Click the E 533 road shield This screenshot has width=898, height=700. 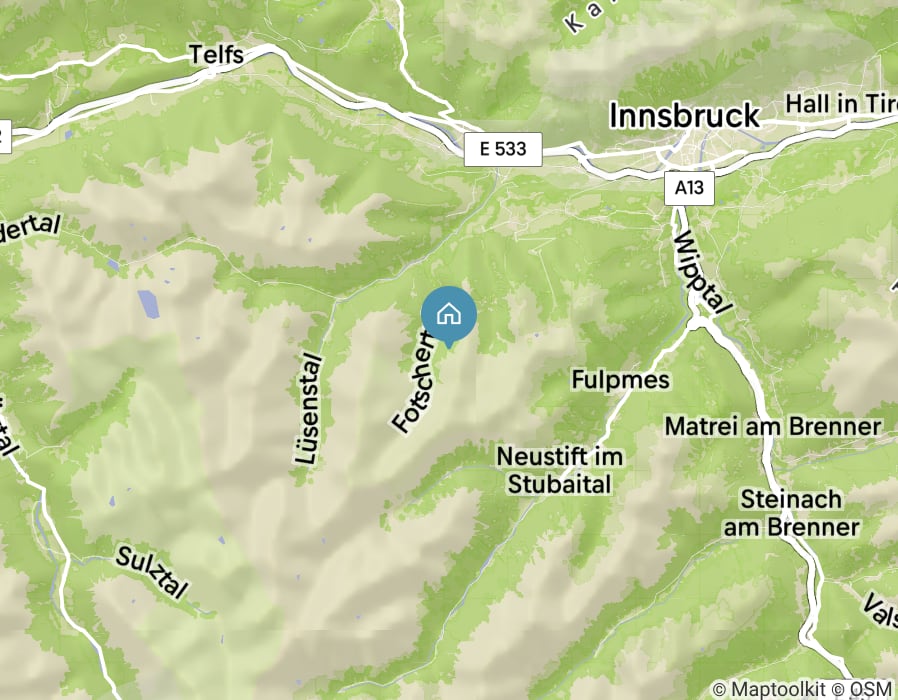tap(503, 149)
